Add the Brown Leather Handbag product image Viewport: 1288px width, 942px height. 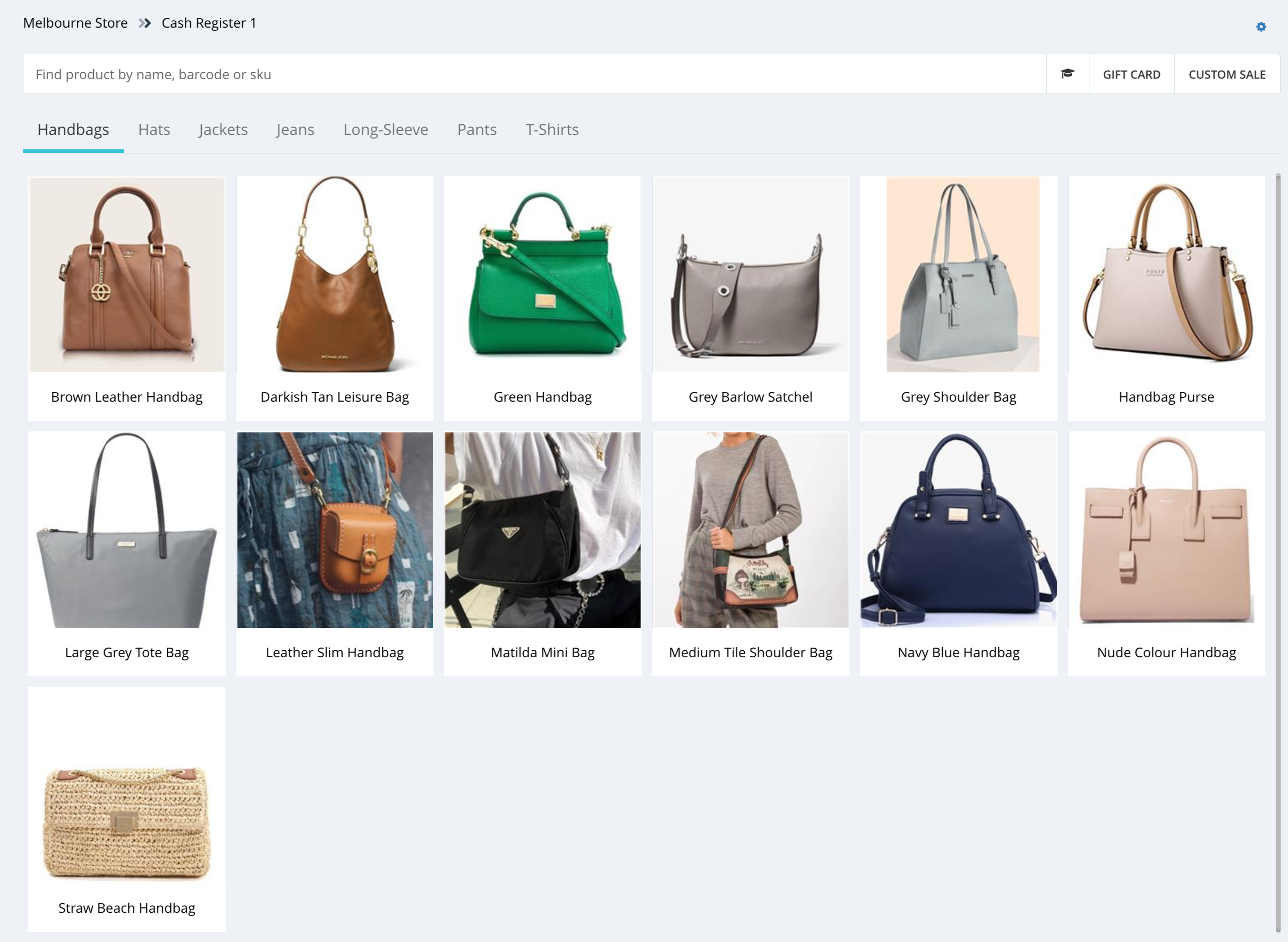[x=126, y=274]
